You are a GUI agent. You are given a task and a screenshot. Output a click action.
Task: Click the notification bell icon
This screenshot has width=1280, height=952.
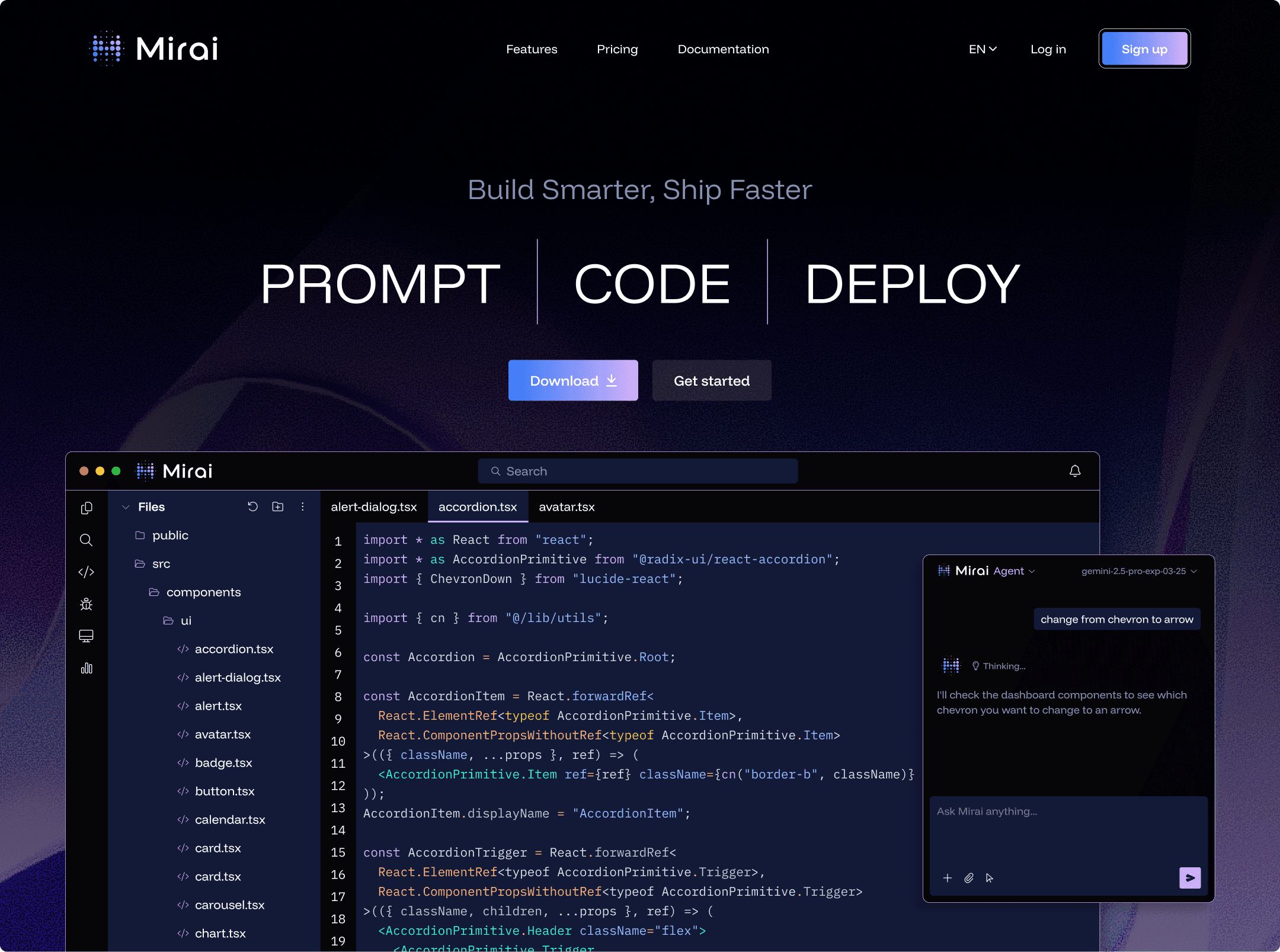[1074, 471]
